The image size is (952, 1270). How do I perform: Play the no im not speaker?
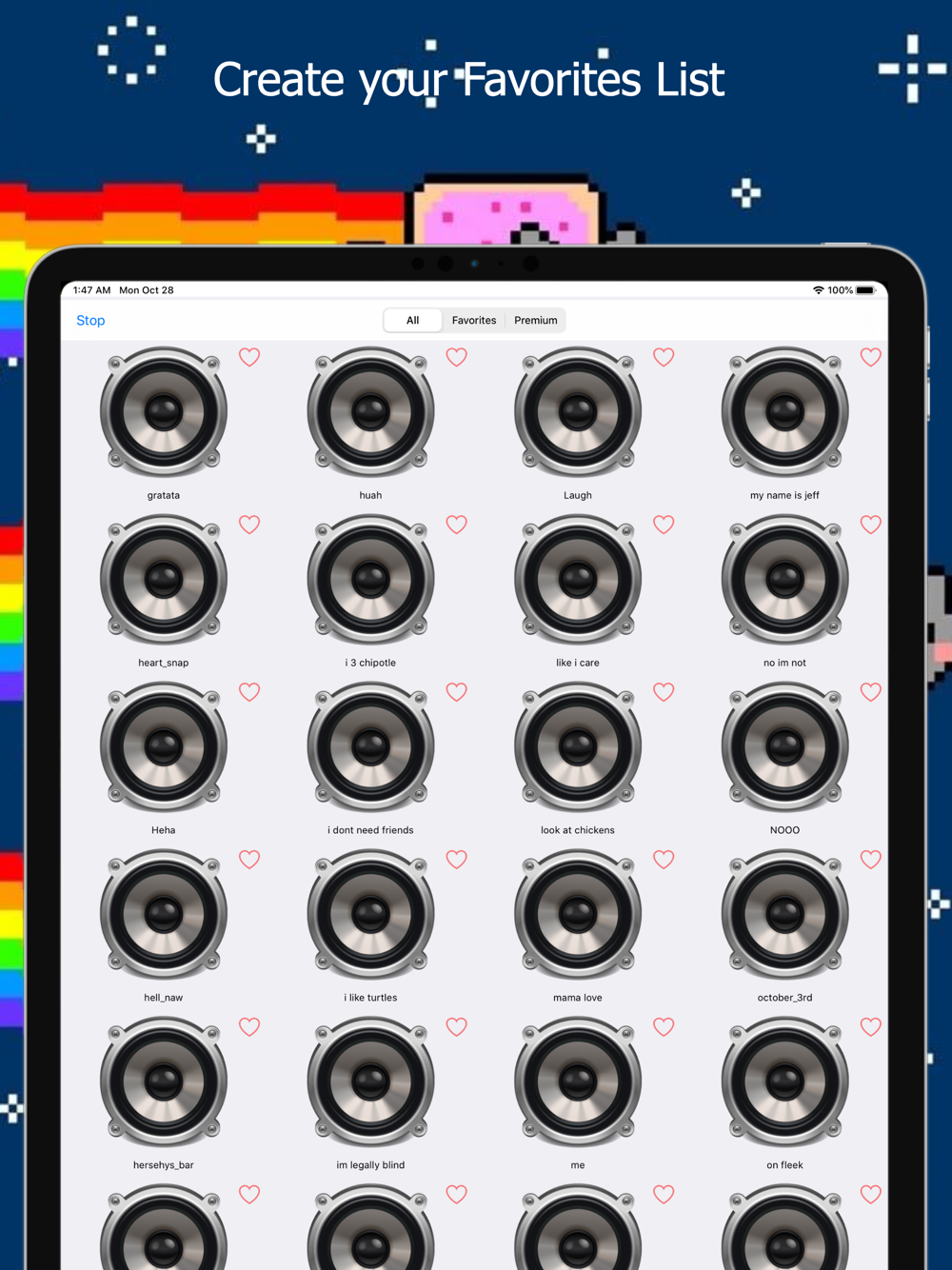[x=784, y=580]
